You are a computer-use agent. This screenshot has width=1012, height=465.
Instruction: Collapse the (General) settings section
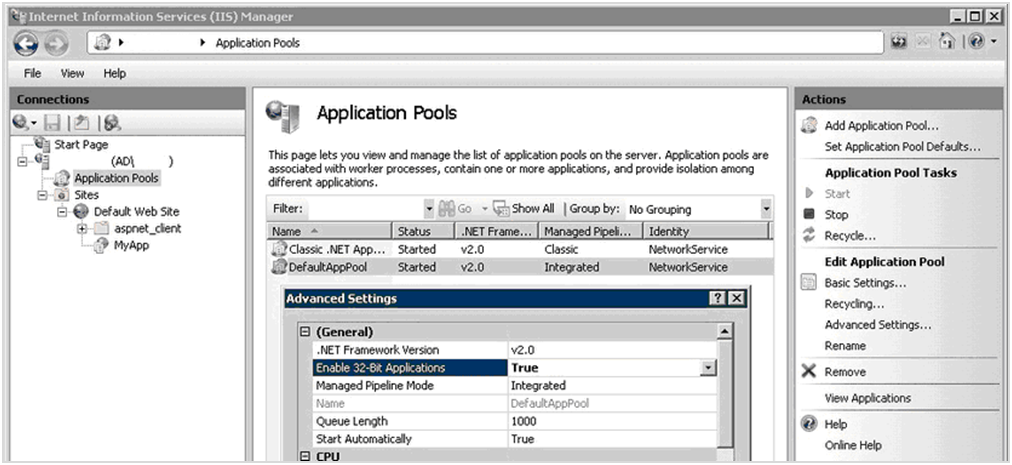pyautogui.click(x=305, y=332)
